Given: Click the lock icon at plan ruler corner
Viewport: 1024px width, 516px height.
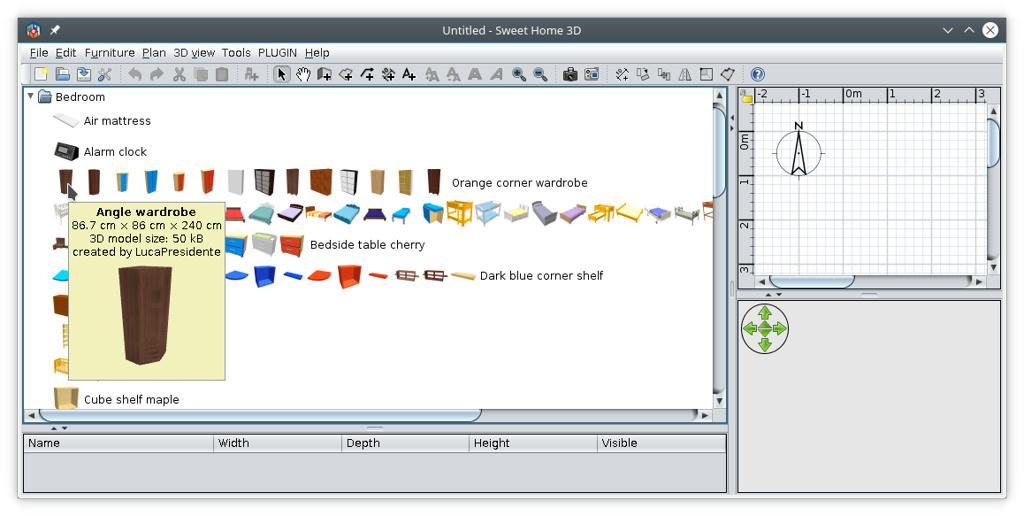Looking at the screenshot, I should click(x=746, y=96).
